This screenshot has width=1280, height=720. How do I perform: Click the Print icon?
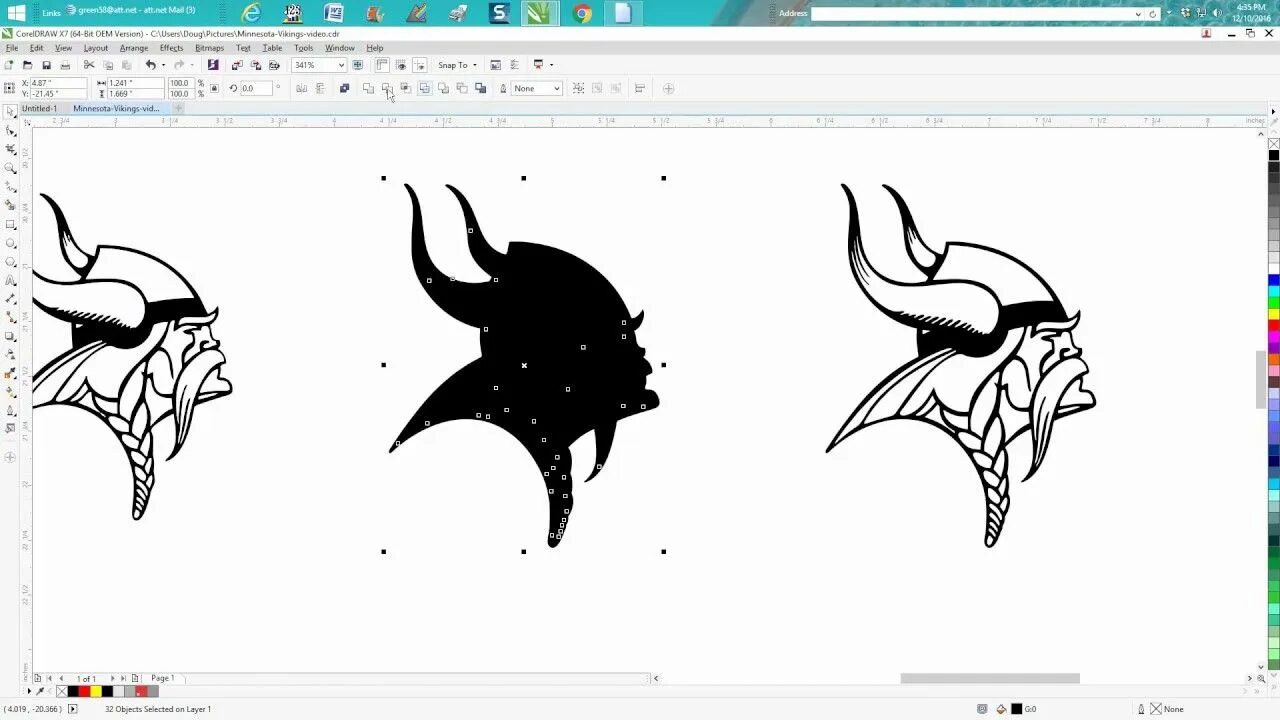[x=65, y=65]
